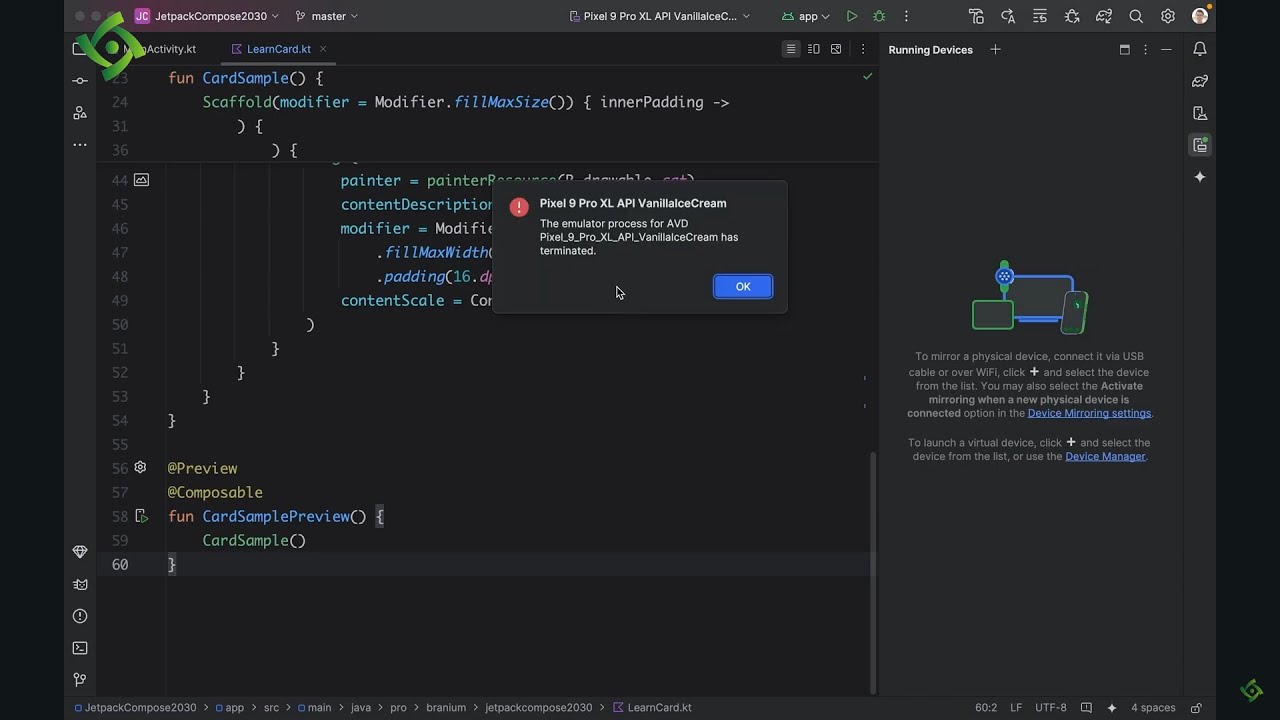Viewport: 1280px width, 720px height.
Task: Add a device with the plus icon
Action: (x=995, y=49)
